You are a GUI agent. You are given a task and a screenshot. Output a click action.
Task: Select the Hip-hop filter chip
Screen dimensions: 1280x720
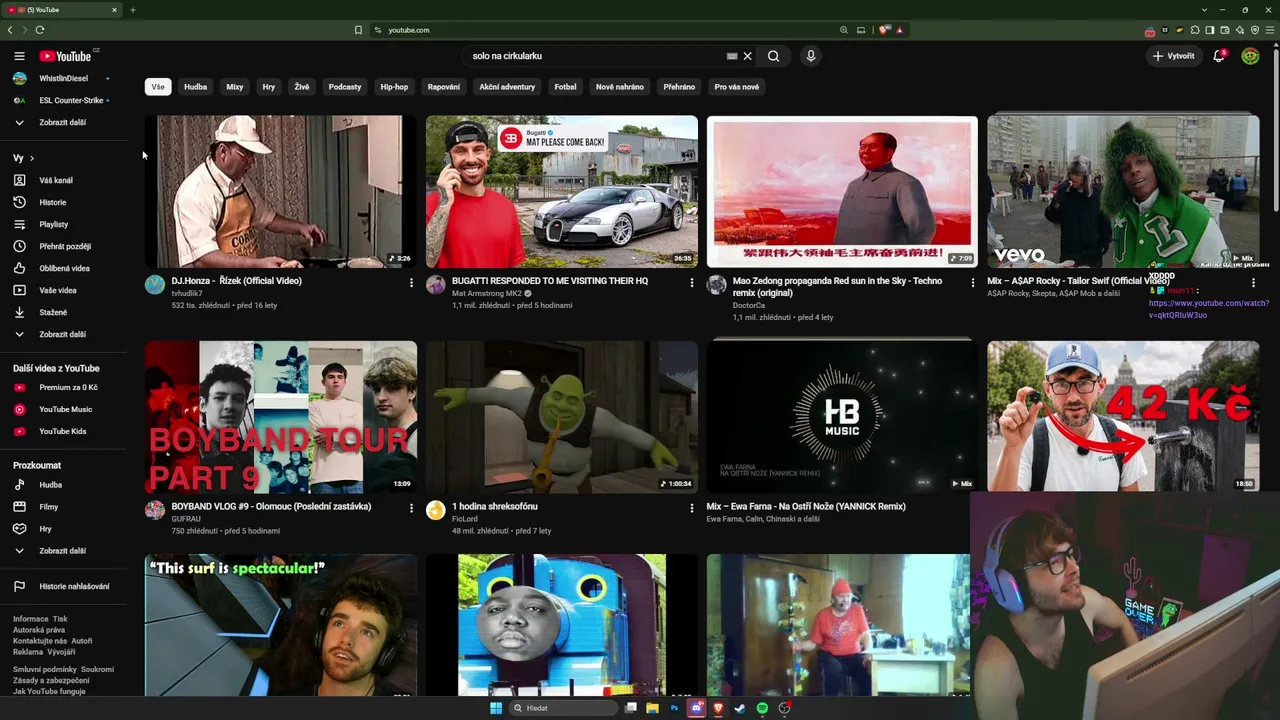[x=394, y=87]
